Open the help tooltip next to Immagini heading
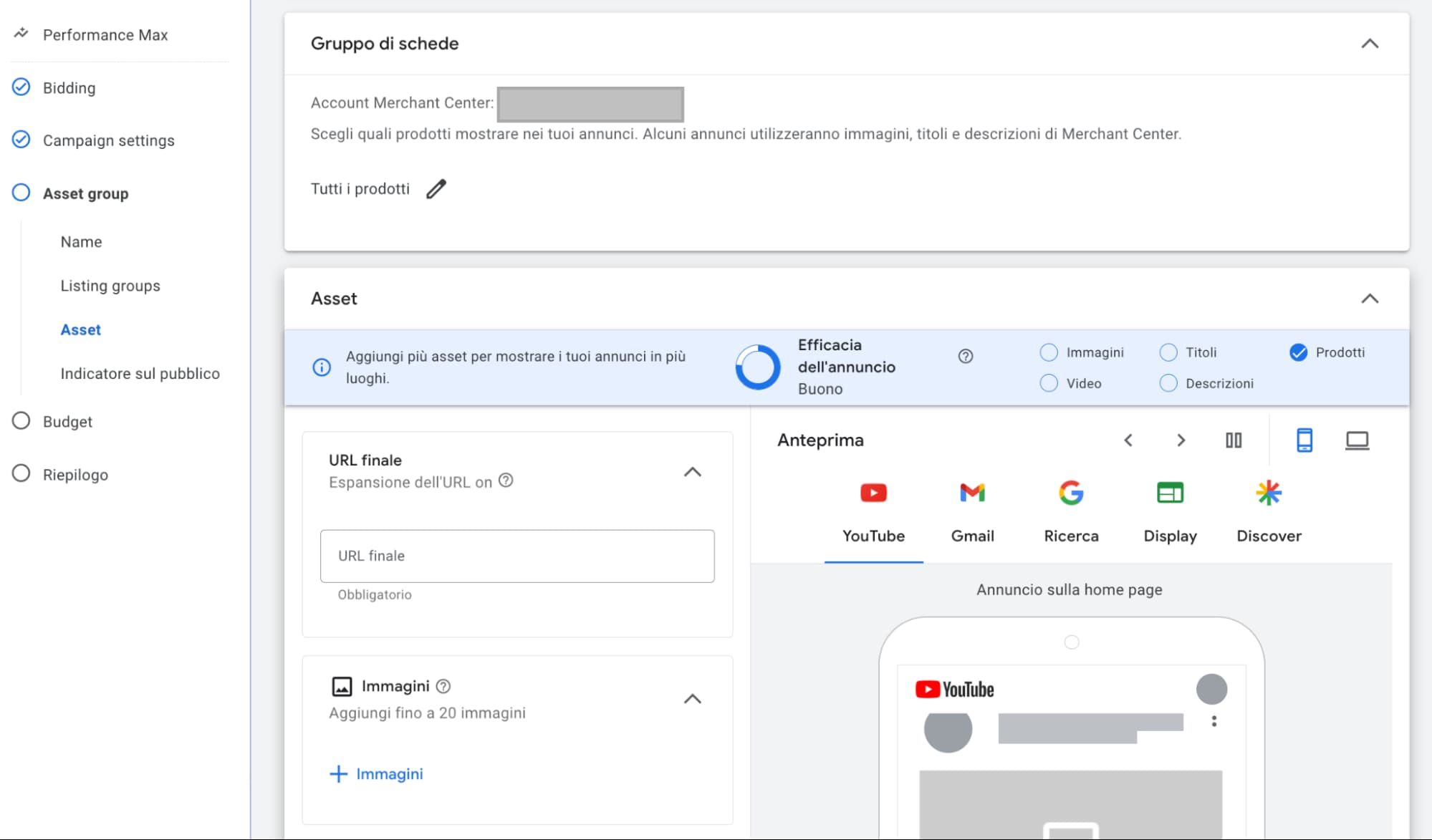Viewport: 1432px width, 840px height. click(443, 686)
